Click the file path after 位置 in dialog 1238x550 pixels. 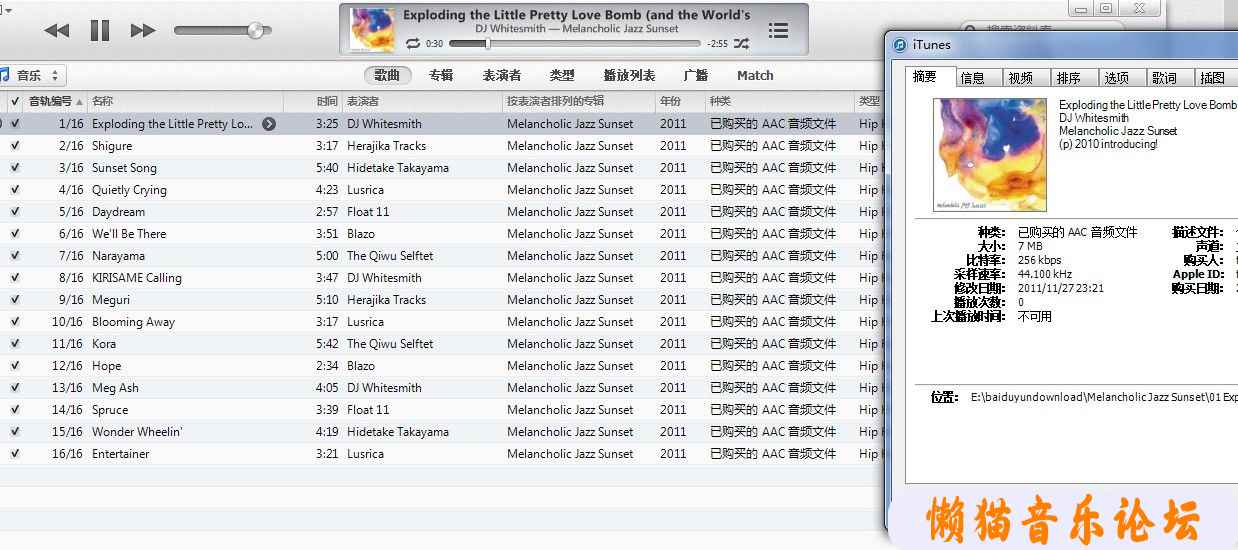coord(1104,397)
